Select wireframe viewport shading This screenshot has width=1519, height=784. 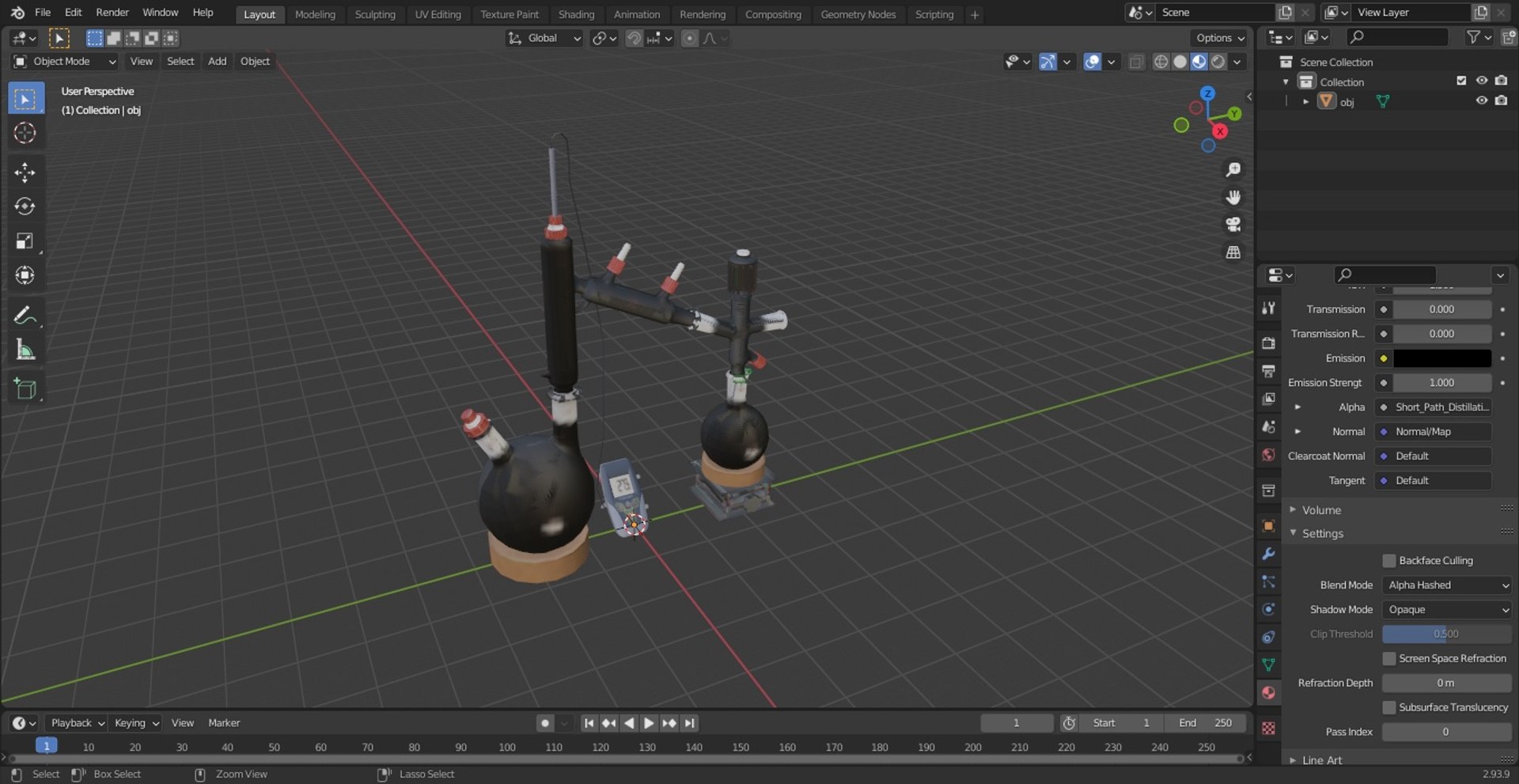1161,62
